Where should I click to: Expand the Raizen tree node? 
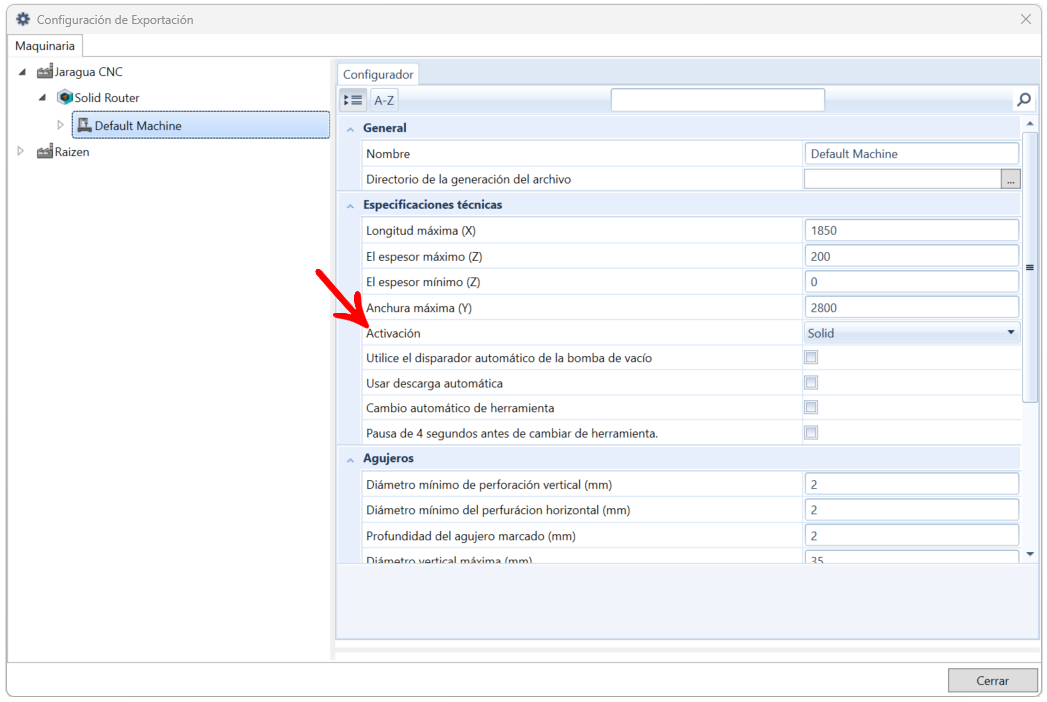coord(20,152)
